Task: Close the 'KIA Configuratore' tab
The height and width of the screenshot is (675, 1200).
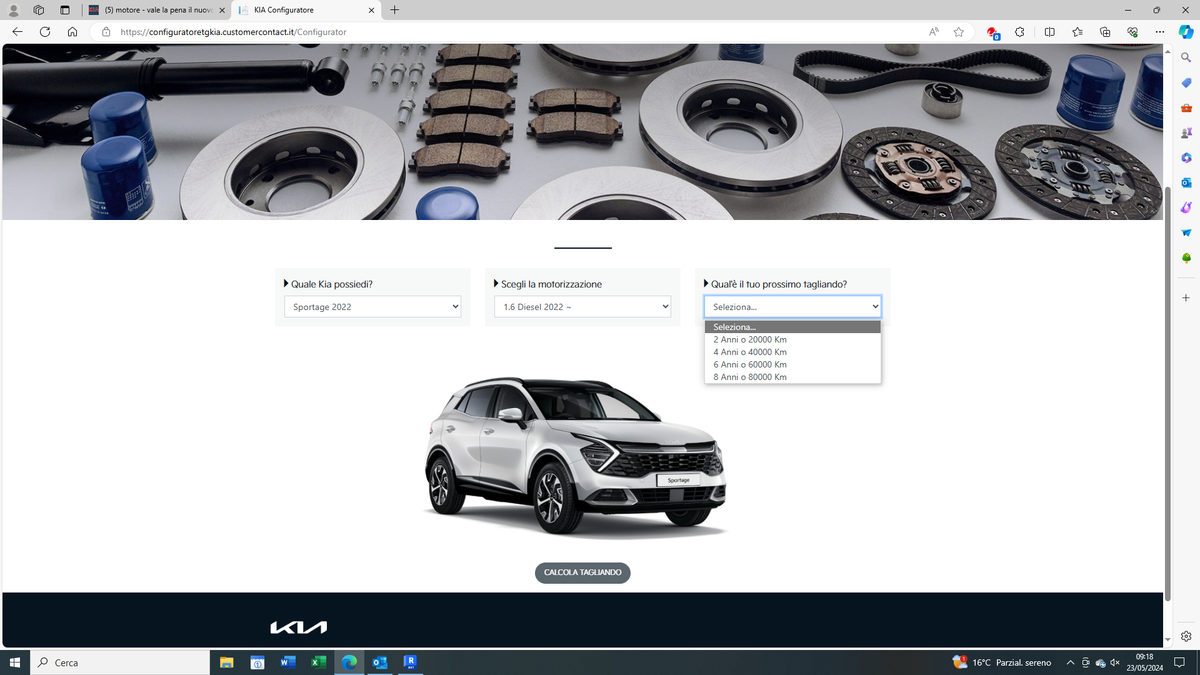Action: point(369,10)
